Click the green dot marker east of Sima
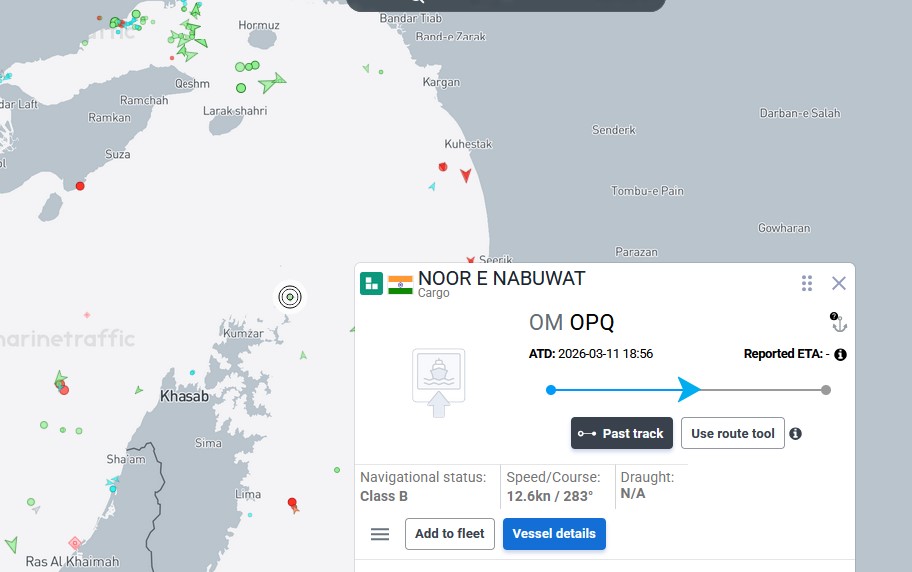Screen dimensions: 912x572 [337, 470]
